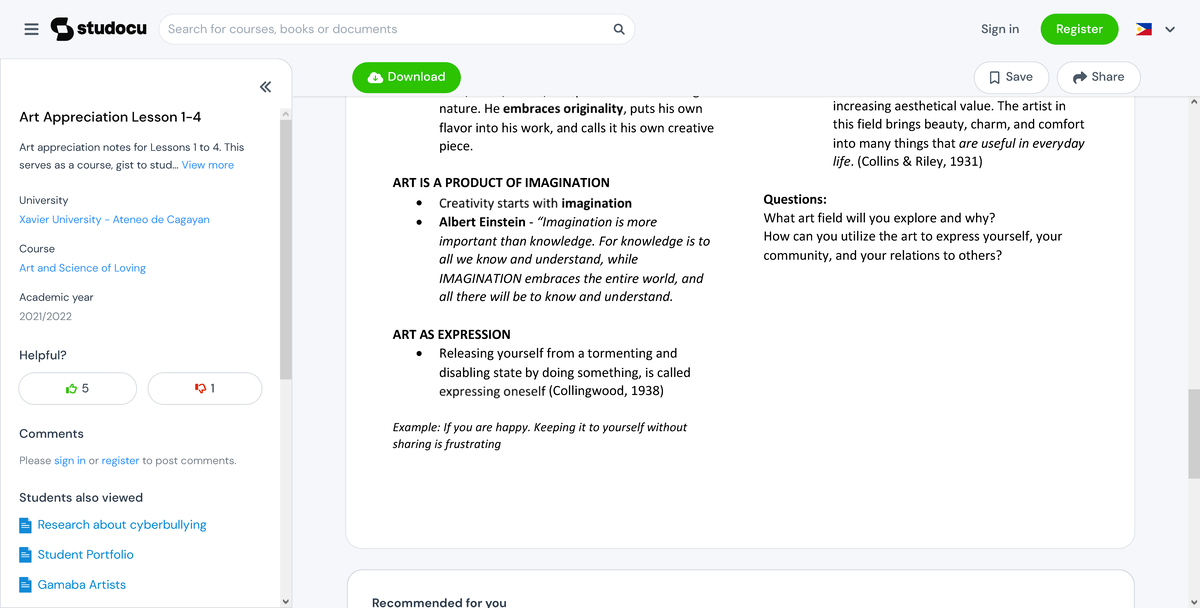
Task: Click the Student Portfolio document icon
Action: point(26,555)
